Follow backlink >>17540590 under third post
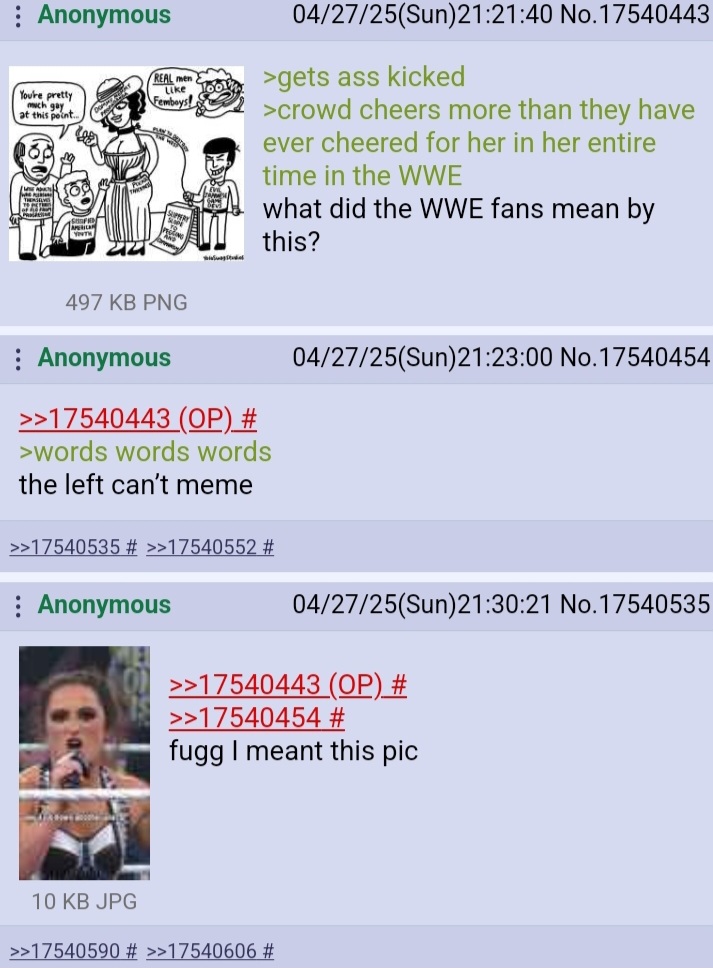This screenshot has width=713, height=968. [x=65, y=951]
